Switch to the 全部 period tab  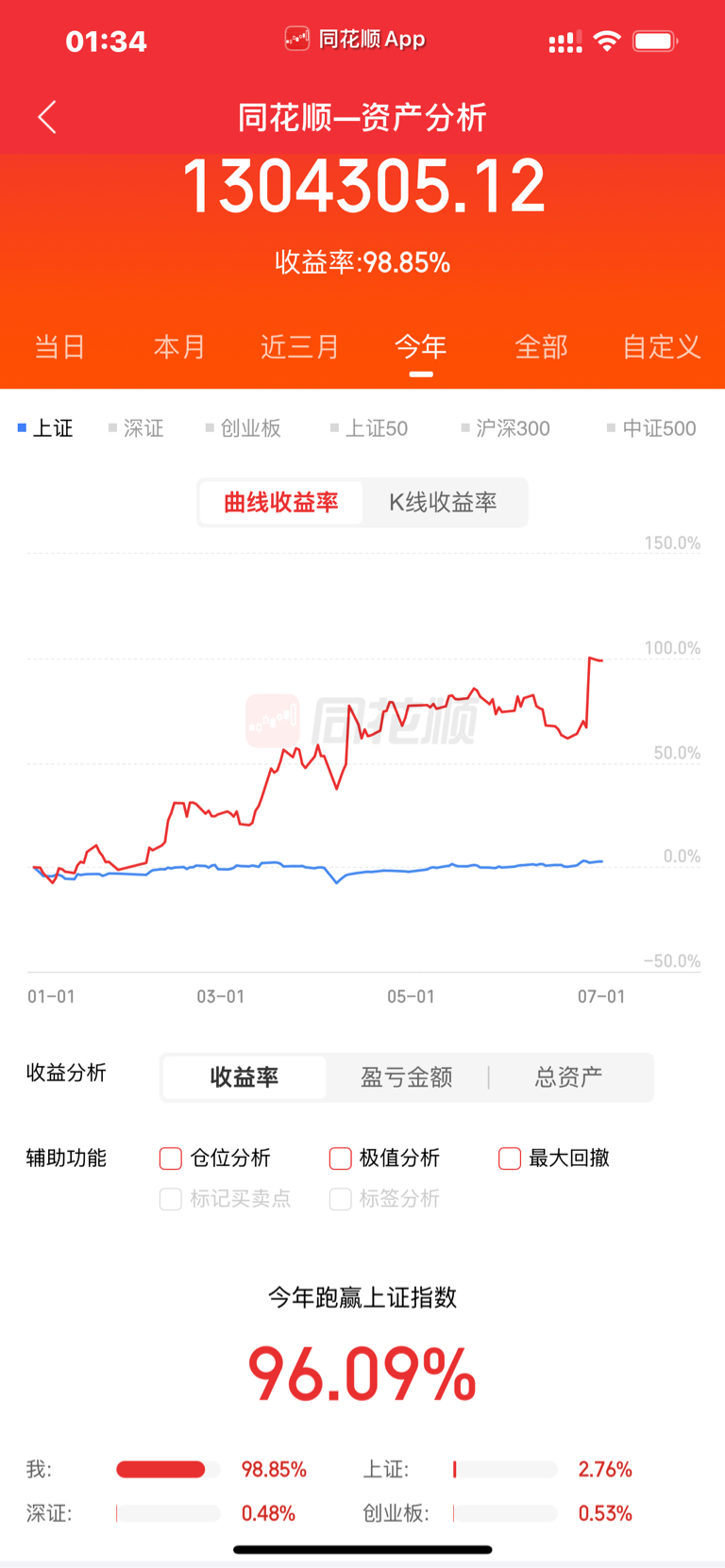click(x=541, y=347)
